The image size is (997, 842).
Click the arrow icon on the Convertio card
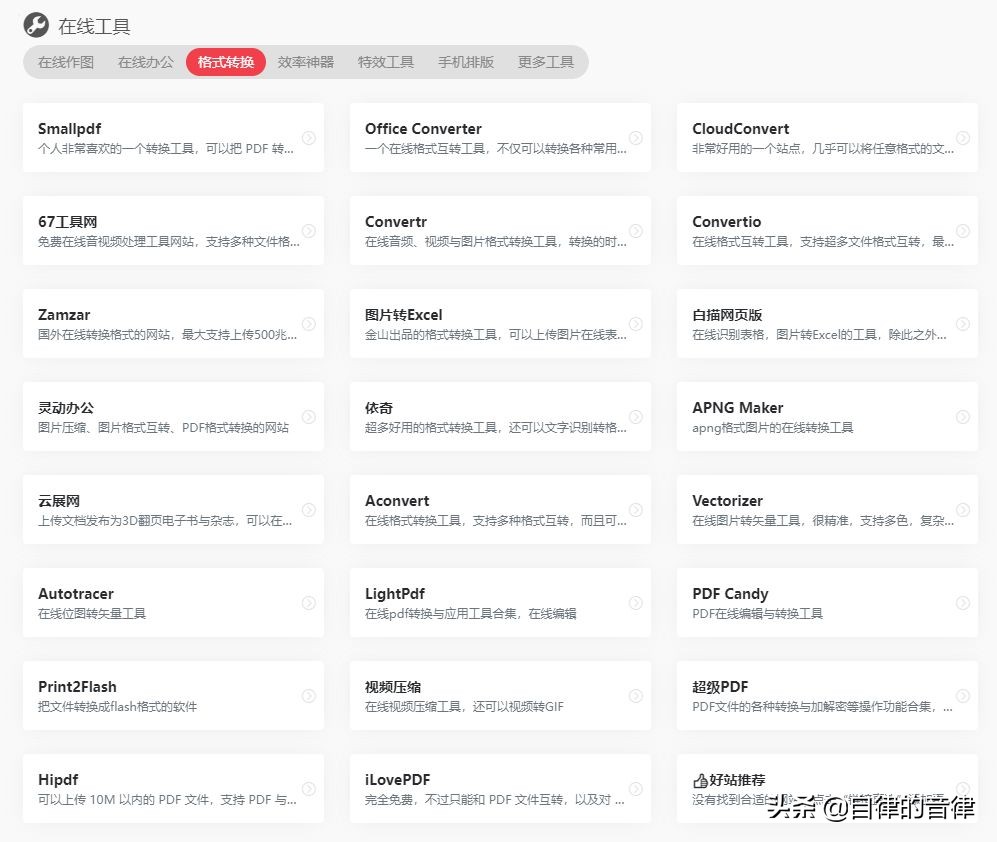click(963, 230)
